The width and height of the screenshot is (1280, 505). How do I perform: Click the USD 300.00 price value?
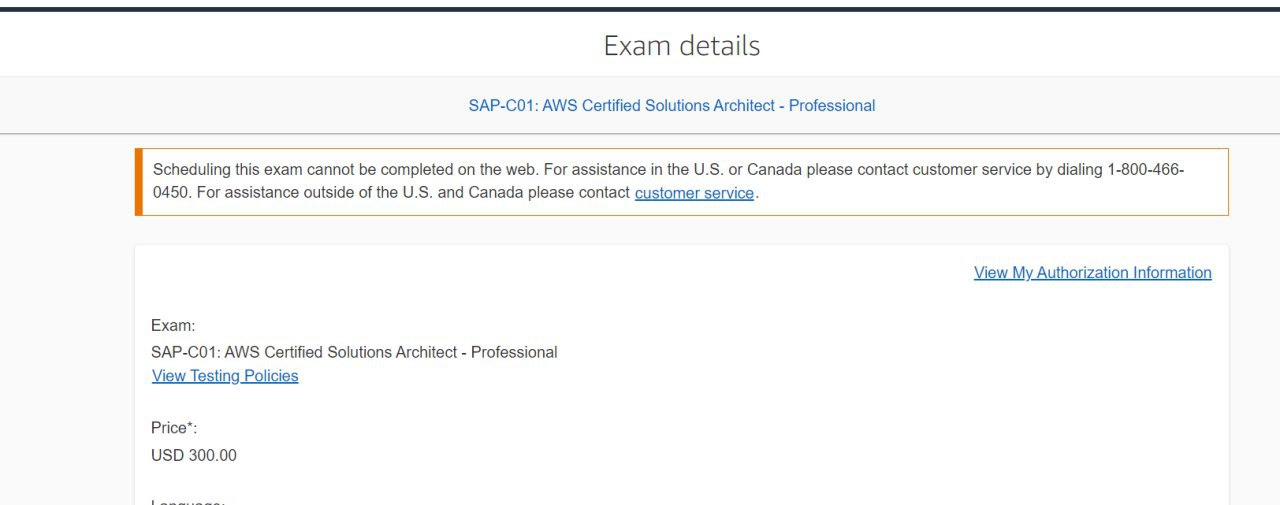tap(194, 456)
